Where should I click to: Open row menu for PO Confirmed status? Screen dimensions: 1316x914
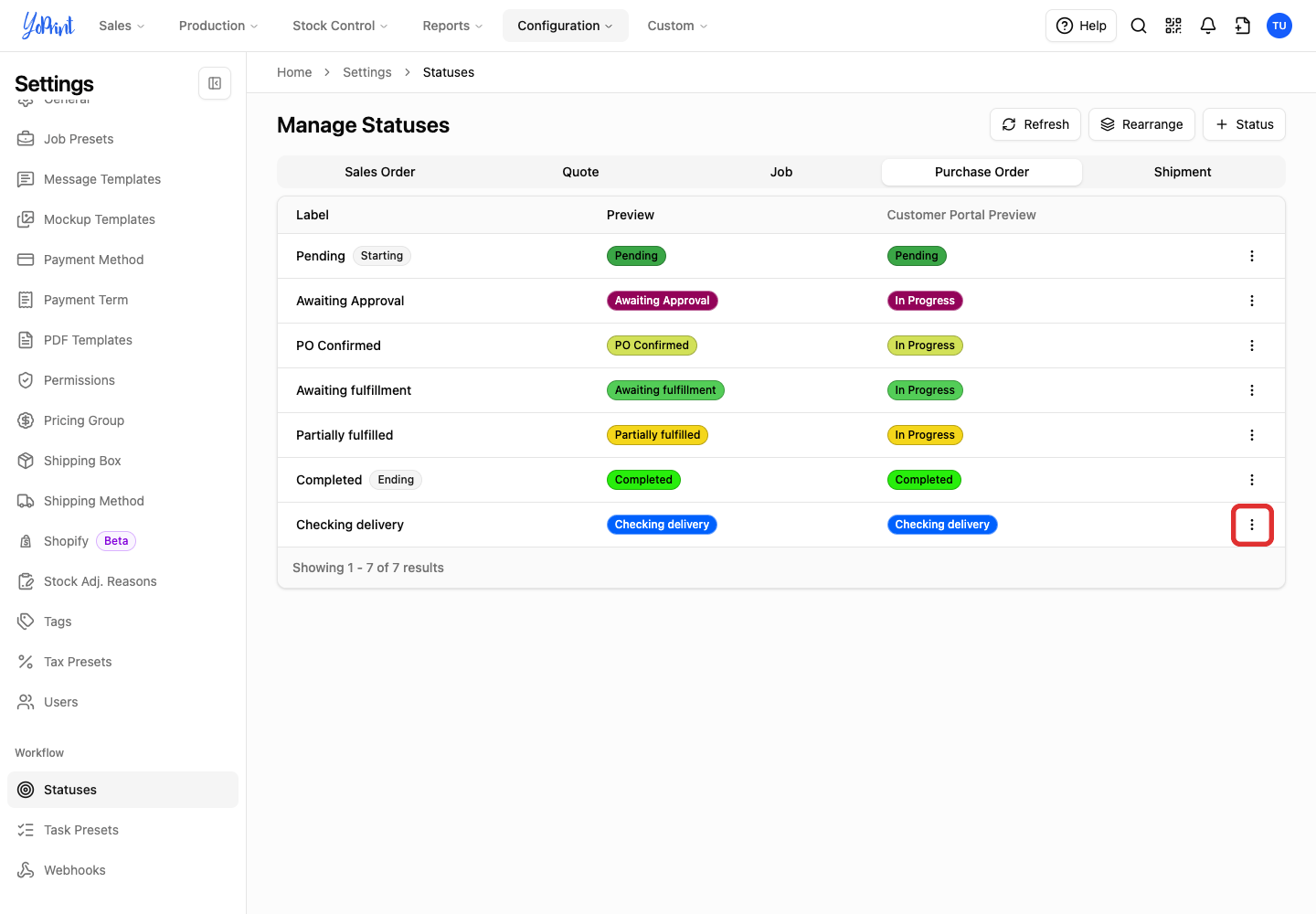1252,345
